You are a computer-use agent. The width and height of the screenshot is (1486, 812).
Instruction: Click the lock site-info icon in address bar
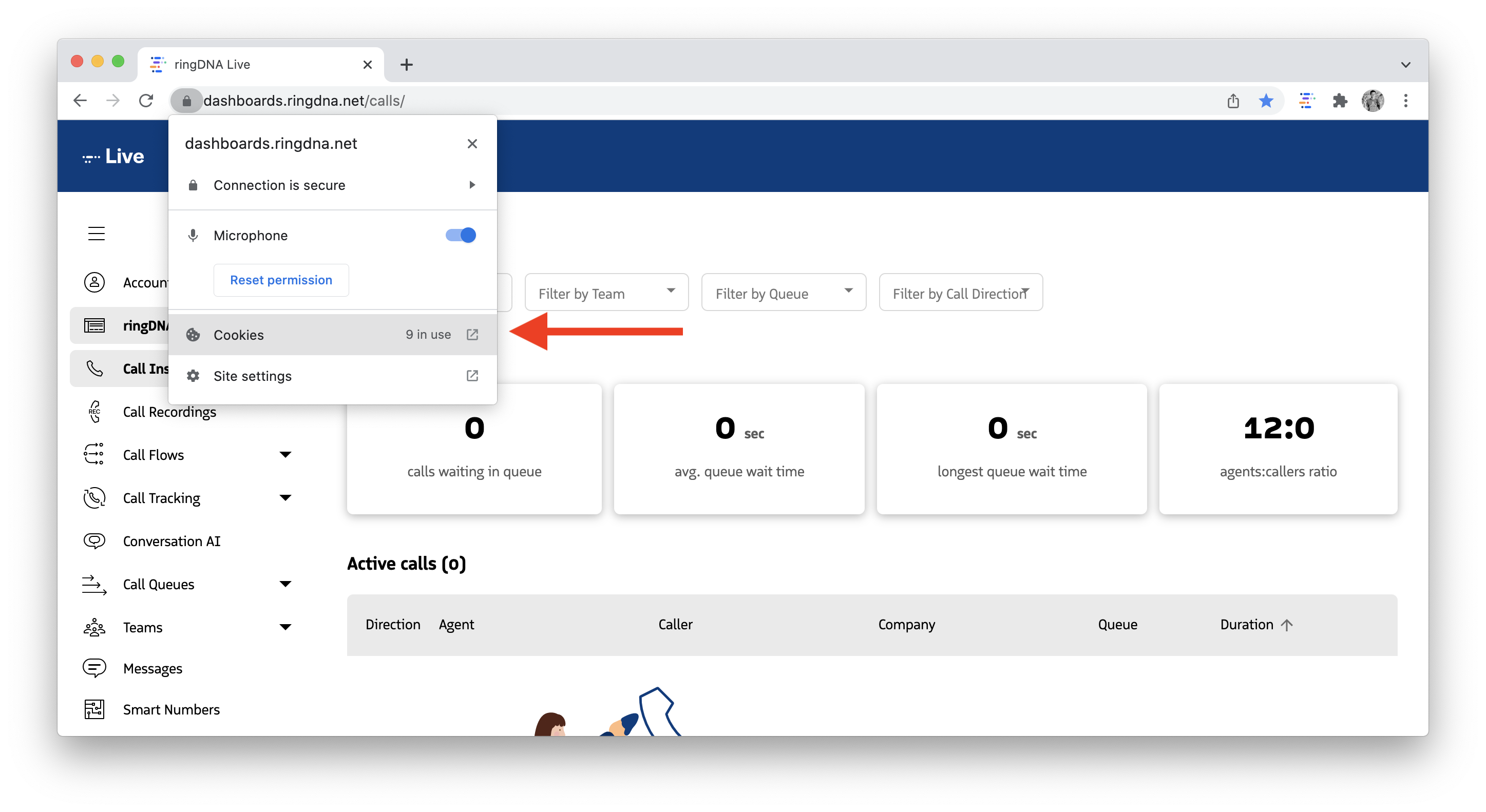point(186,101)
